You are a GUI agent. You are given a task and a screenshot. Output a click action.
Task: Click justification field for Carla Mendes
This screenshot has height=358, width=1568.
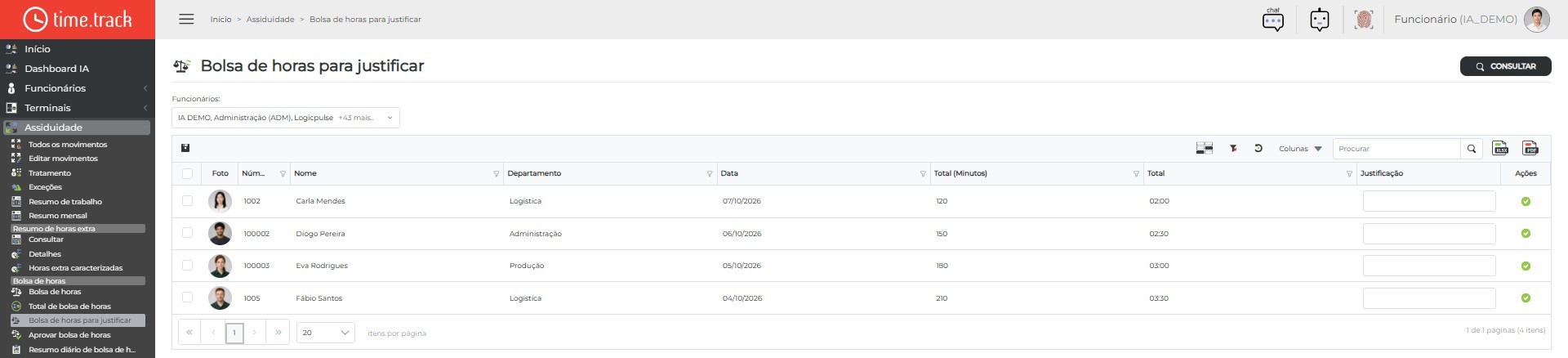tap(1429, 201)
